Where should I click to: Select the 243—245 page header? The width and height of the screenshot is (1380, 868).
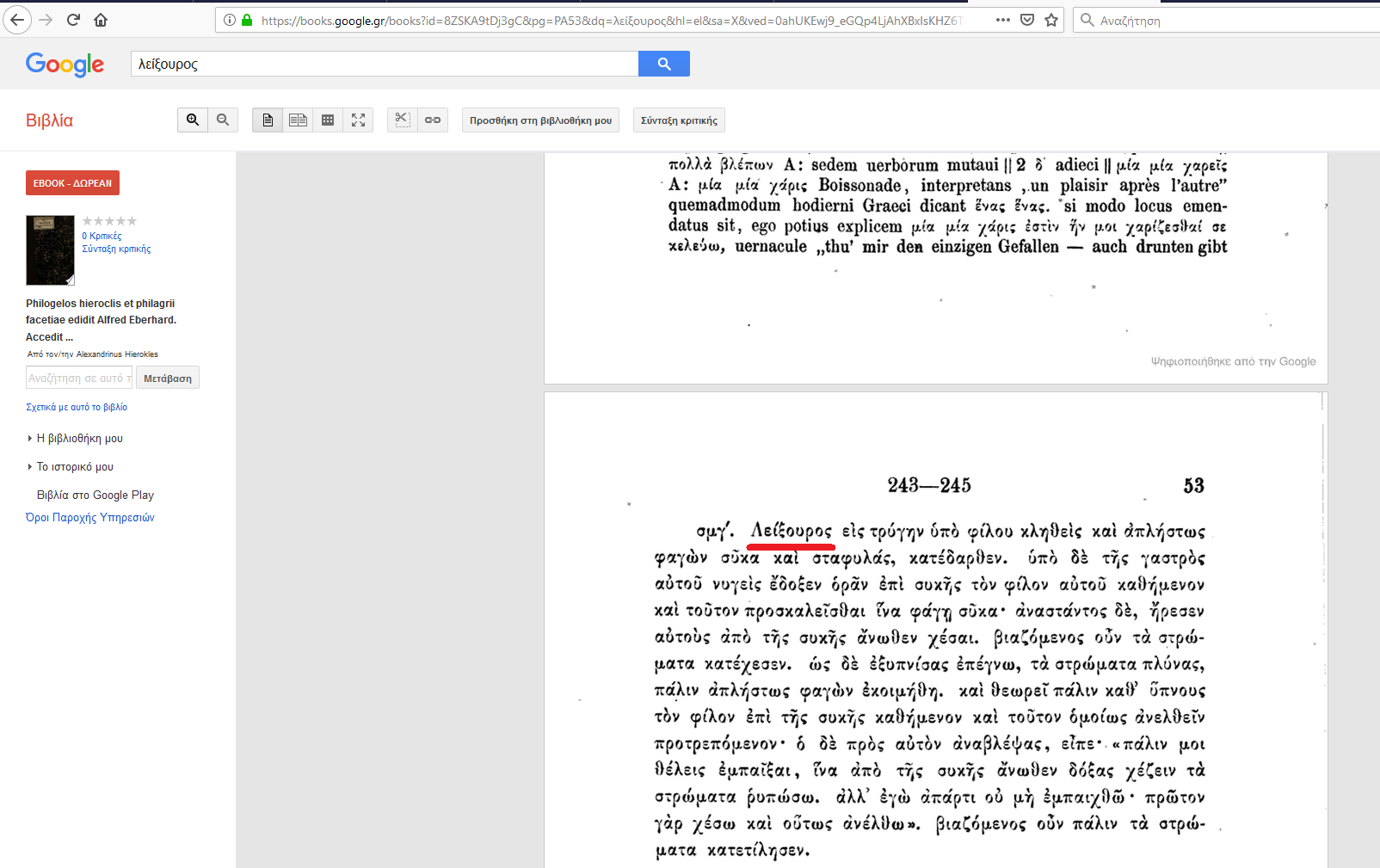[x=929, y=485]
